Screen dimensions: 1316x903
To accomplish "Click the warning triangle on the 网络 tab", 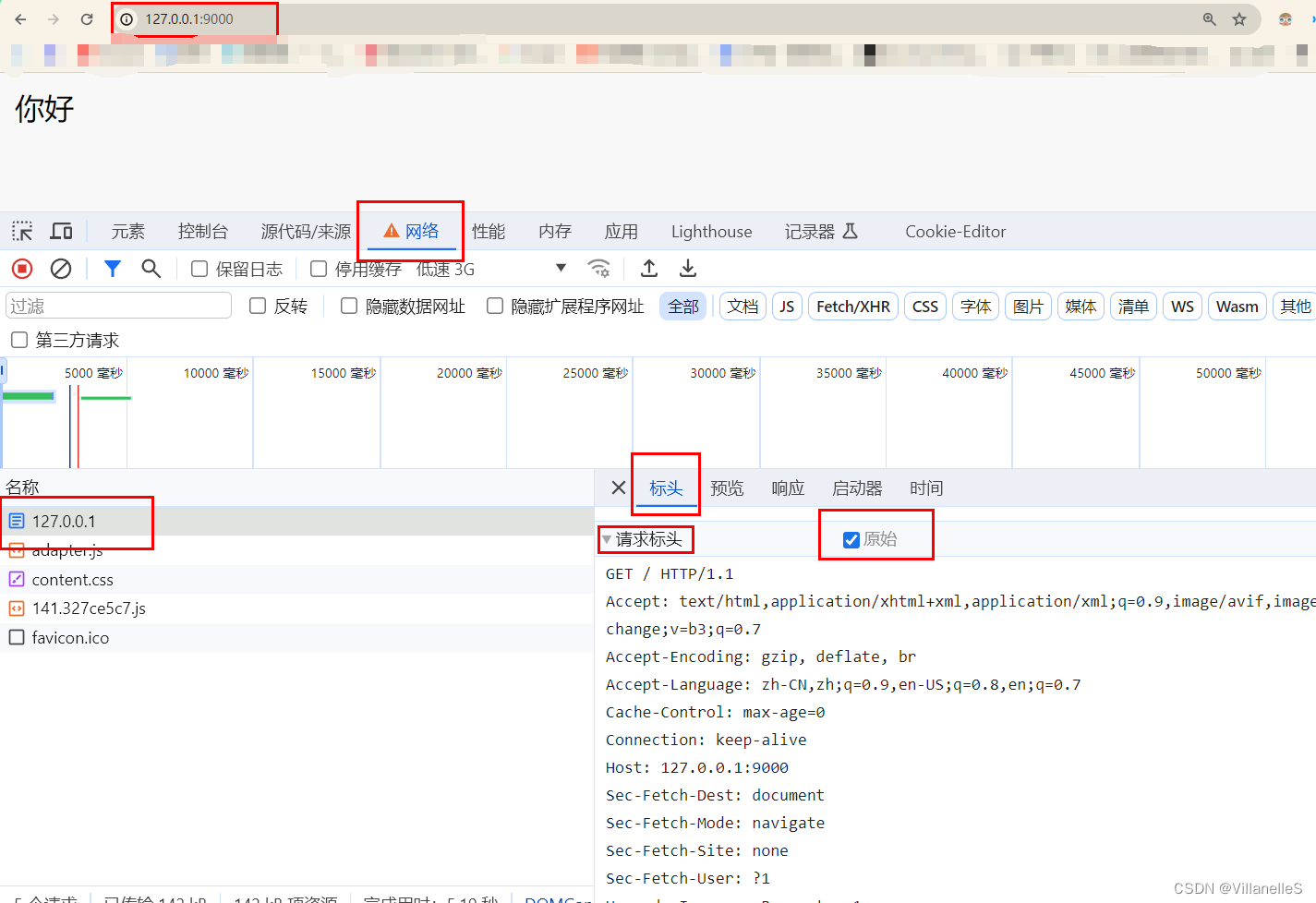I will click(392, 231).
